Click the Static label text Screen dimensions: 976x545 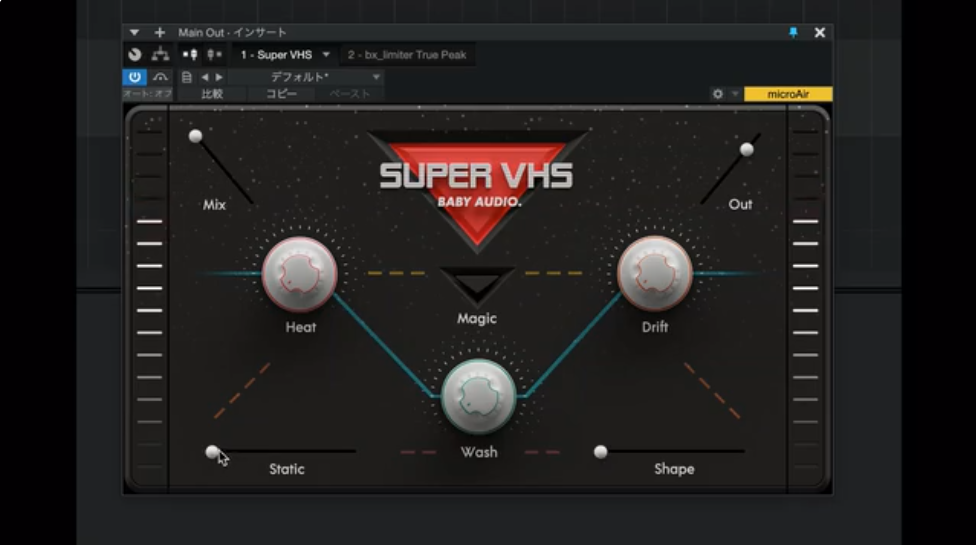[287, 469]
